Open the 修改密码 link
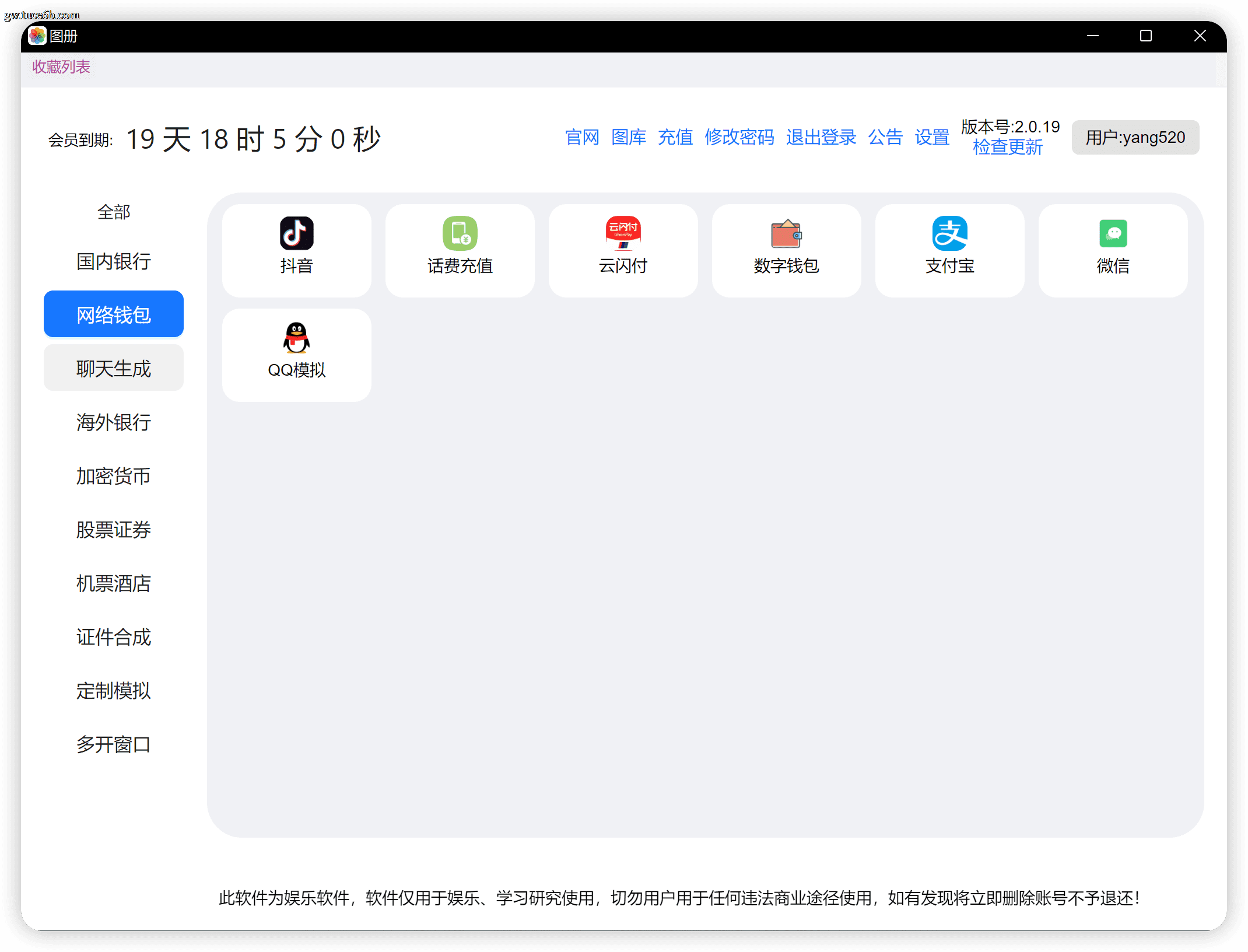The height and width of the screenshot is (952, 1248). coord(739,137)
